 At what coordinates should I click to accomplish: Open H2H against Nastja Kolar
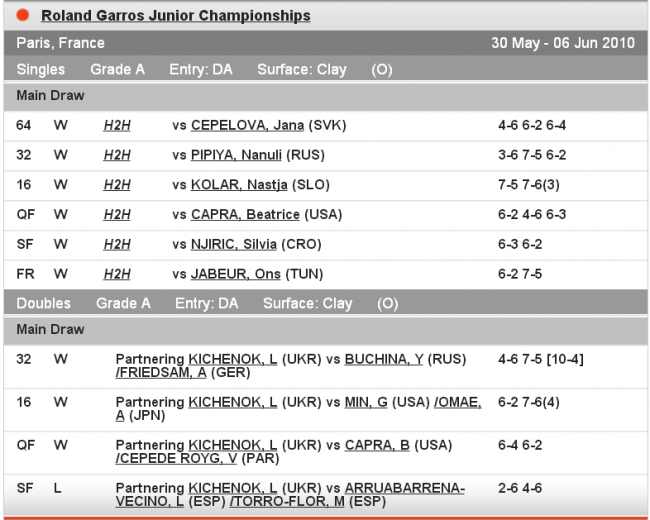click(117, 185)
